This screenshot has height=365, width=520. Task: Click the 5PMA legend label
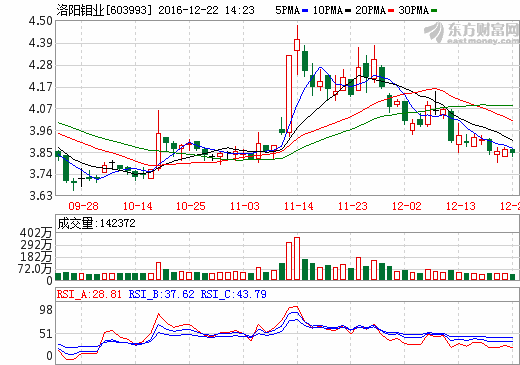[288, 10]
